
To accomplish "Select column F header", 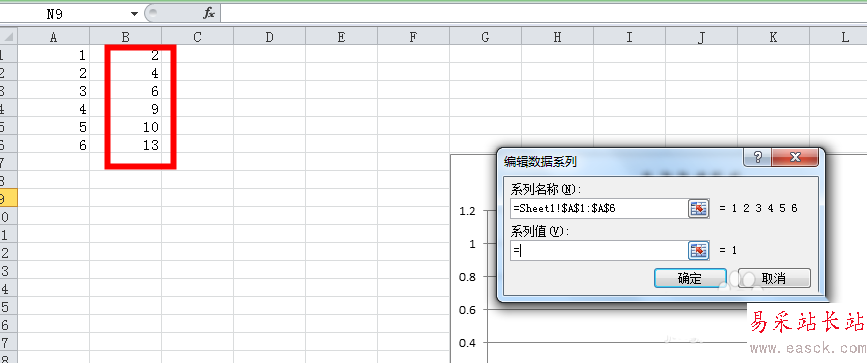I will click(x=413, y=37).
